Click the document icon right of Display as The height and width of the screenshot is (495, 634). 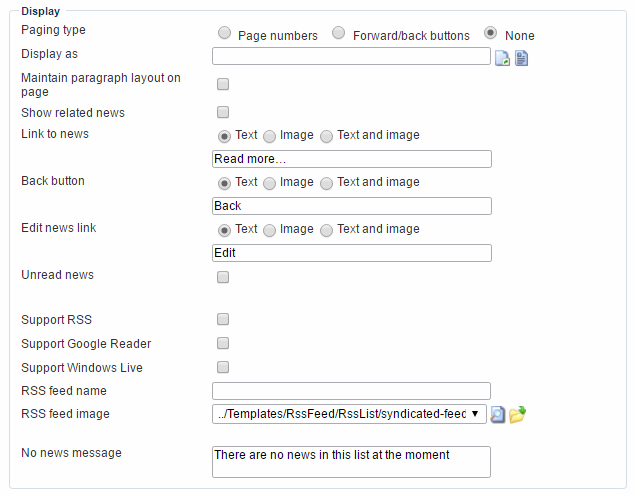pos(521,58)
